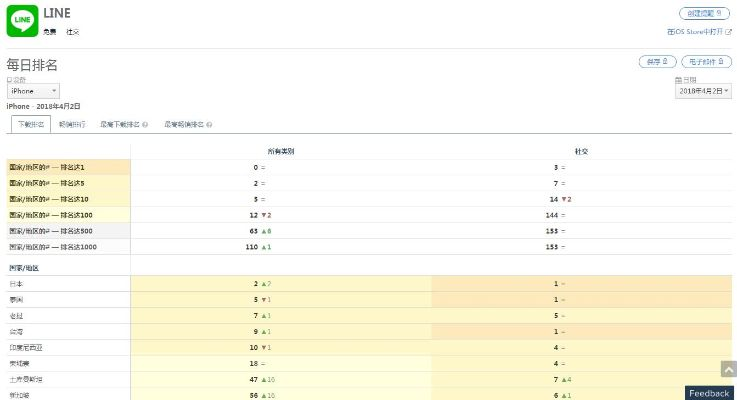Open the 历史下载排名 tab
Screen dimensions: 737x400
pos(119,125)
